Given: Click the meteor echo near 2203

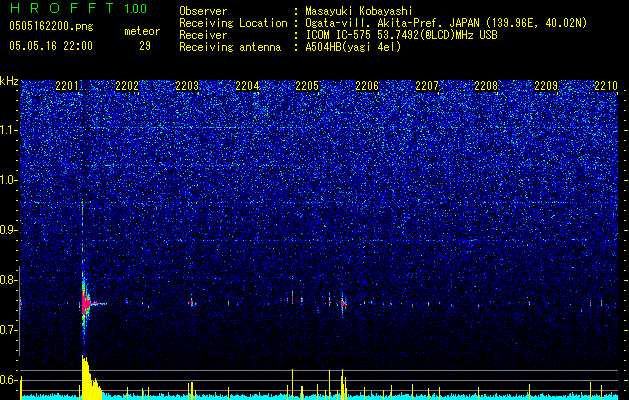Looking at the screenshot, I should pos(192,303).
